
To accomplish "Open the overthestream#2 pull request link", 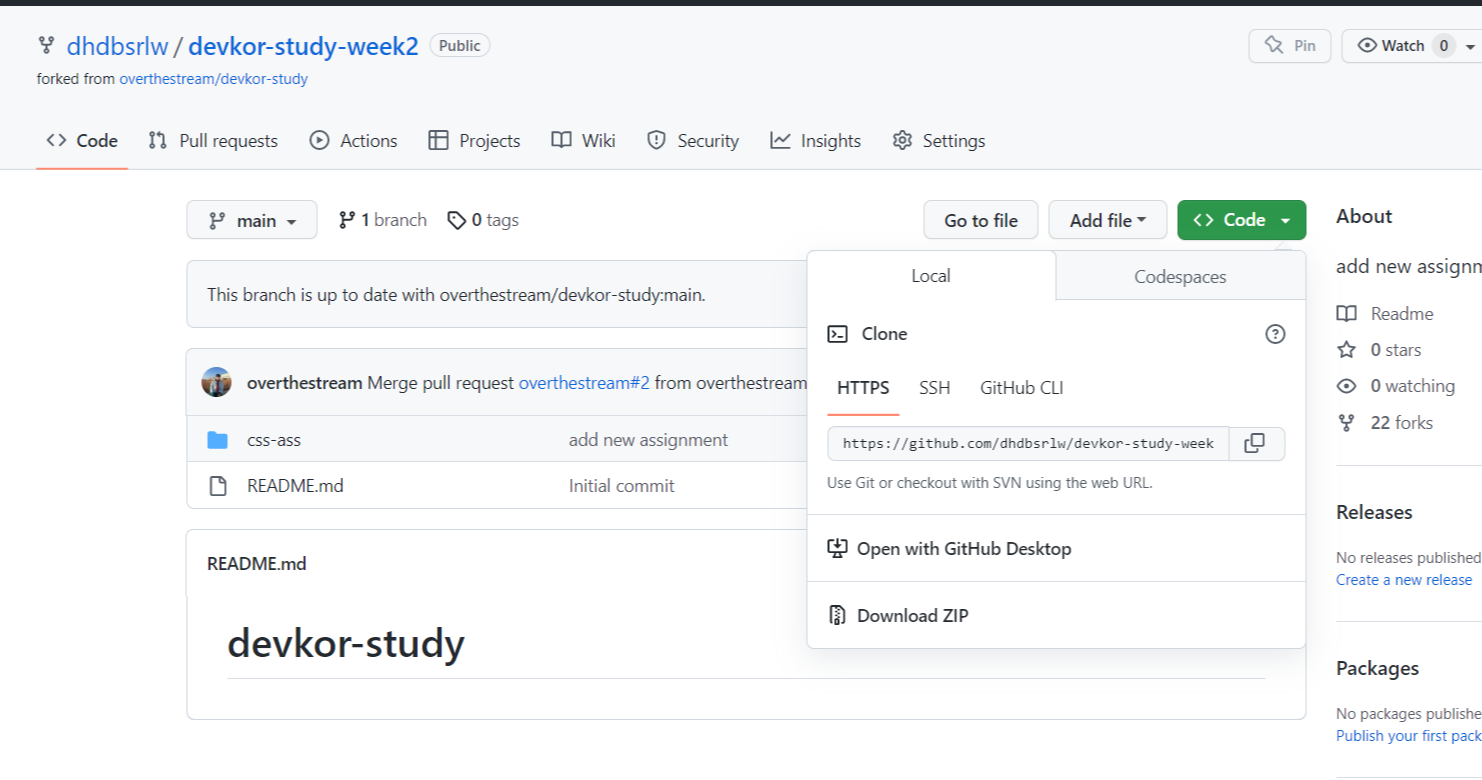I will point(585,382).
